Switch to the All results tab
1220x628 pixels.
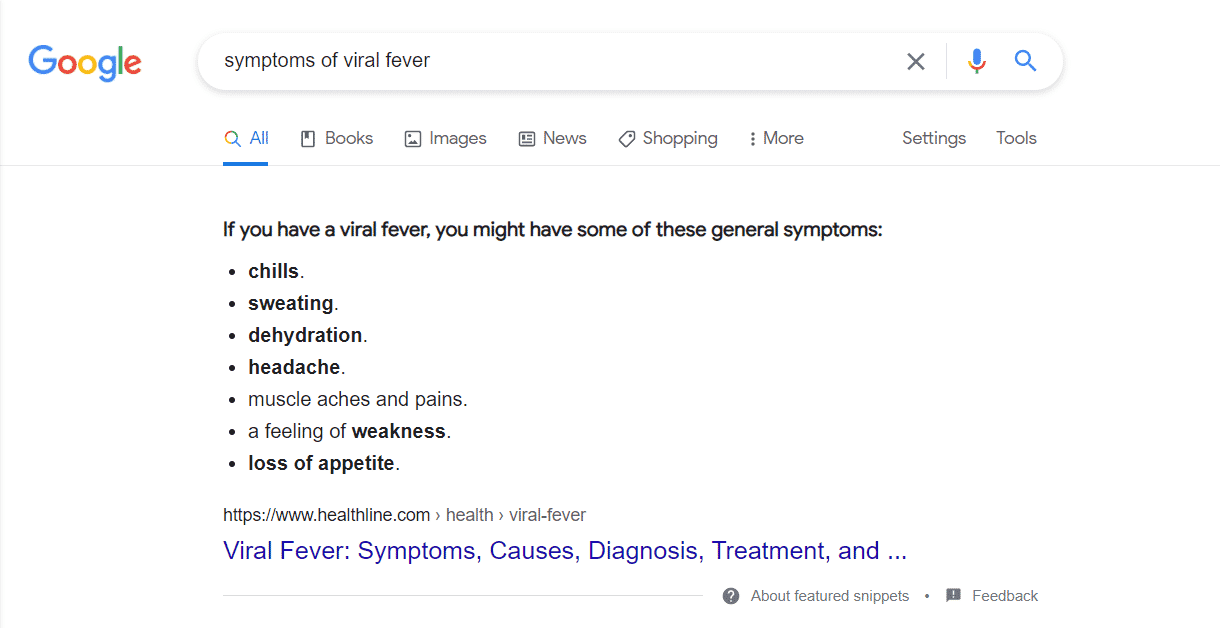tap(258, 139)
